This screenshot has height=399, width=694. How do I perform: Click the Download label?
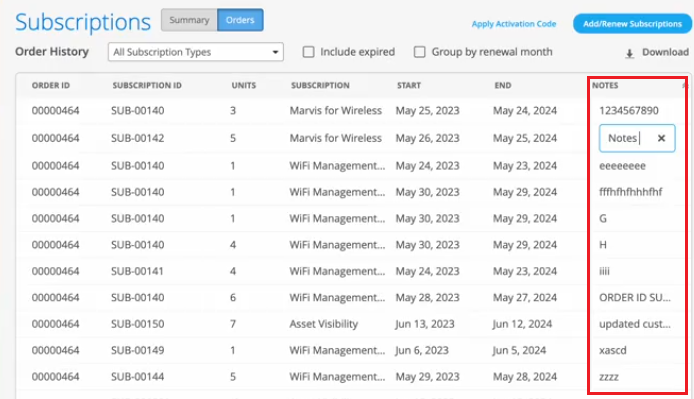[x=665, y=52]
